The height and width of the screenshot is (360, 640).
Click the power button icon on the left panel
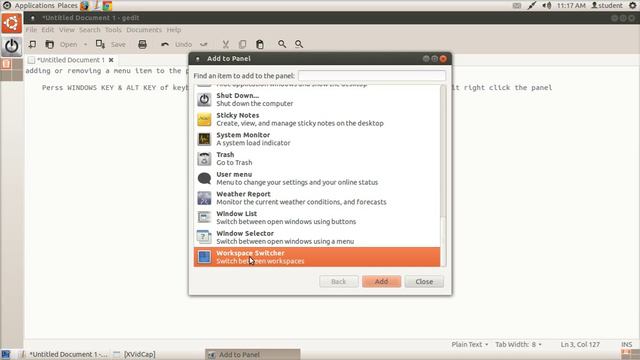point(11,46)
